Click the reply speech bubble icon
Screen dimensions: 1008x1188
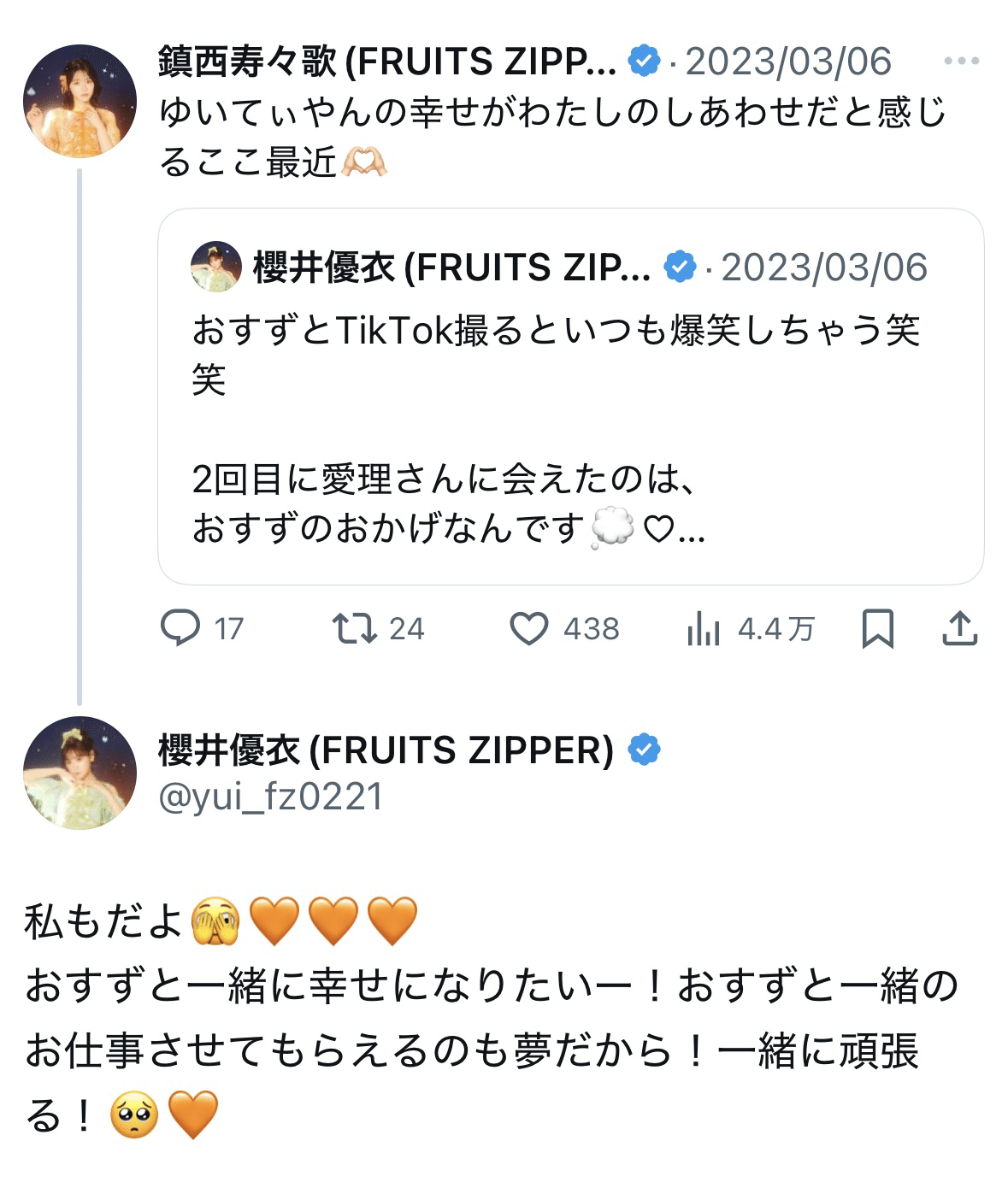[x=180, y=629]
